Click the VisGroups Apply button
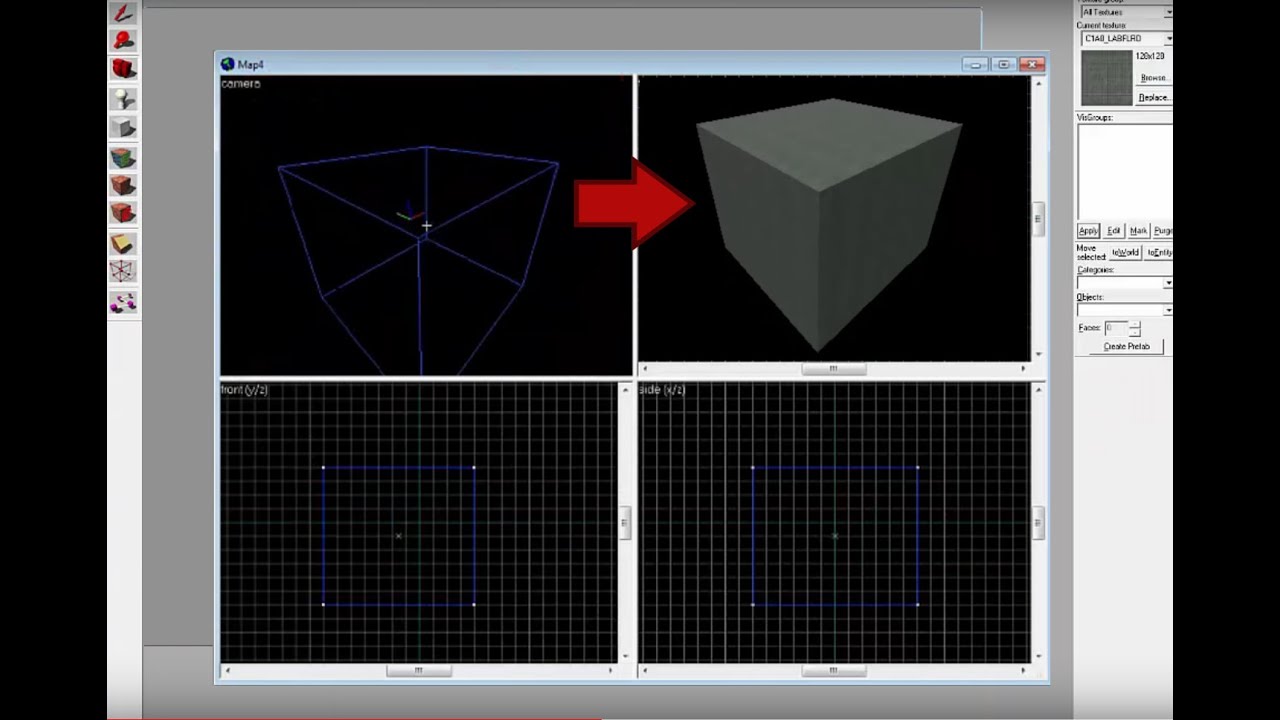This screenshot has height=720, width=1280. pos(1088,231)
